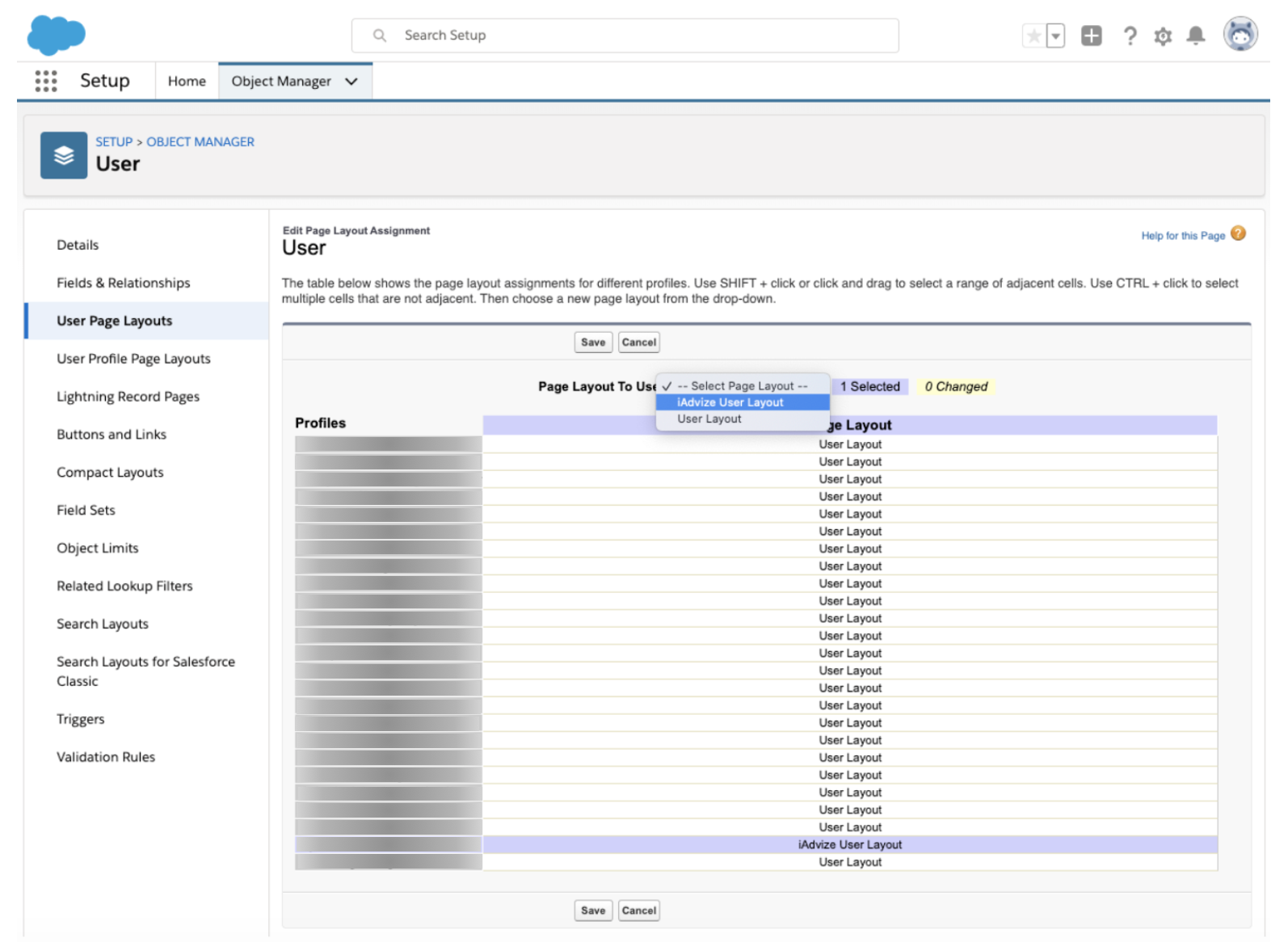
Task: Open the favorites list dropdown arrow
Action: (x=1055, y=36)
